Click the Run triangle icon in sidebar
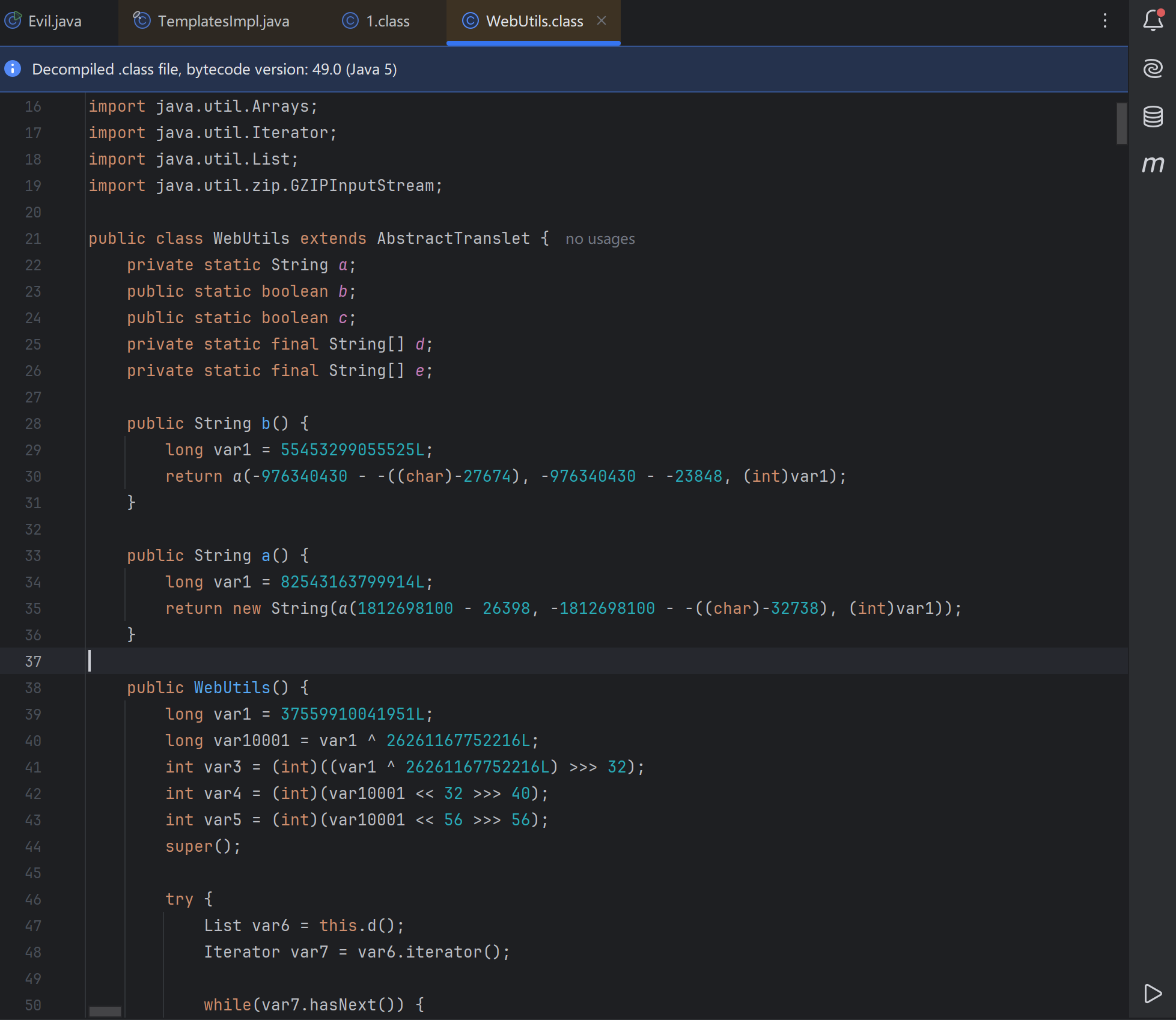 coord(1153,994)
